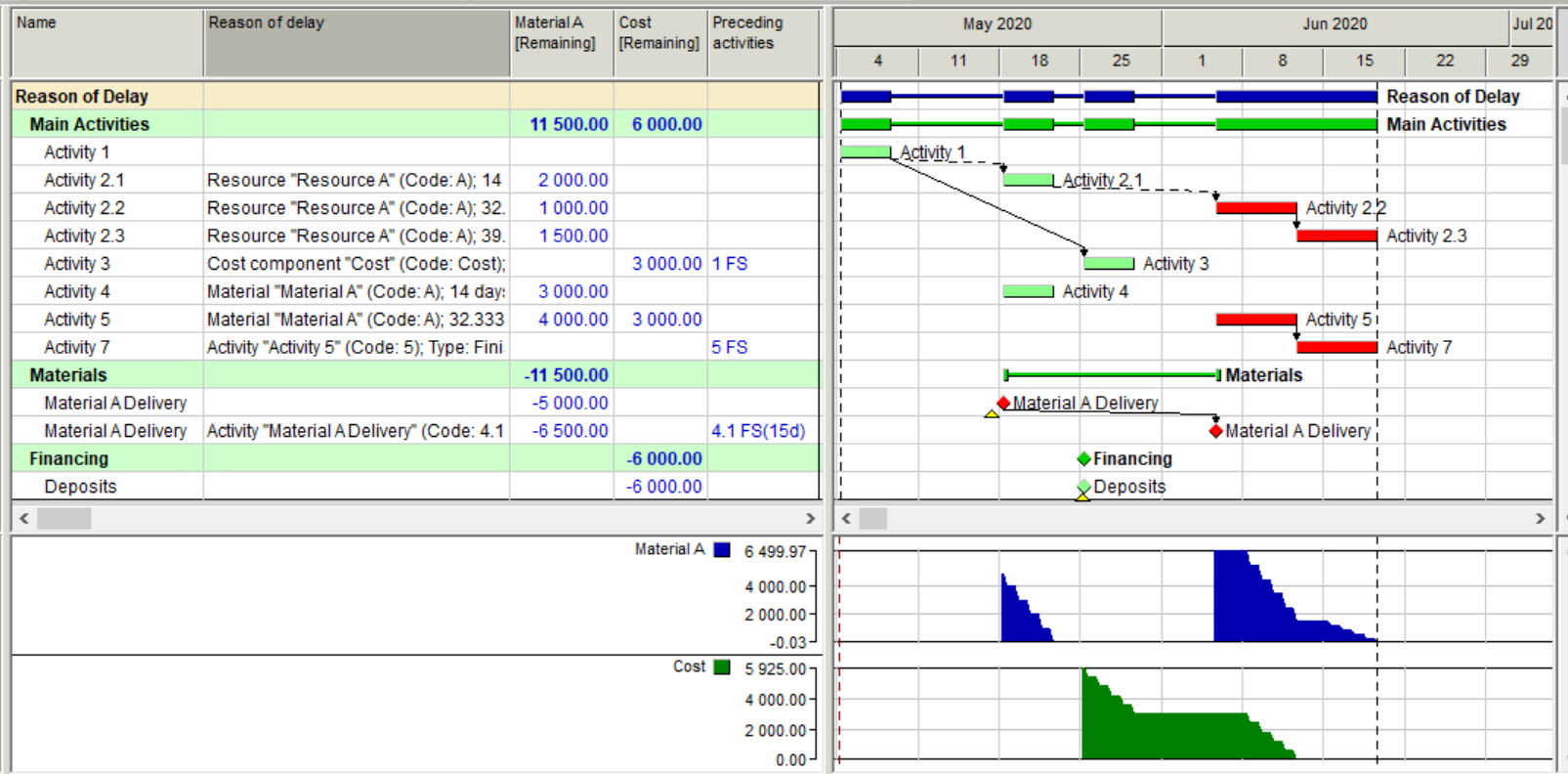The image size is (1568, 774).
Task: Select the Activity 1 row name
Action: click(77, 152)
